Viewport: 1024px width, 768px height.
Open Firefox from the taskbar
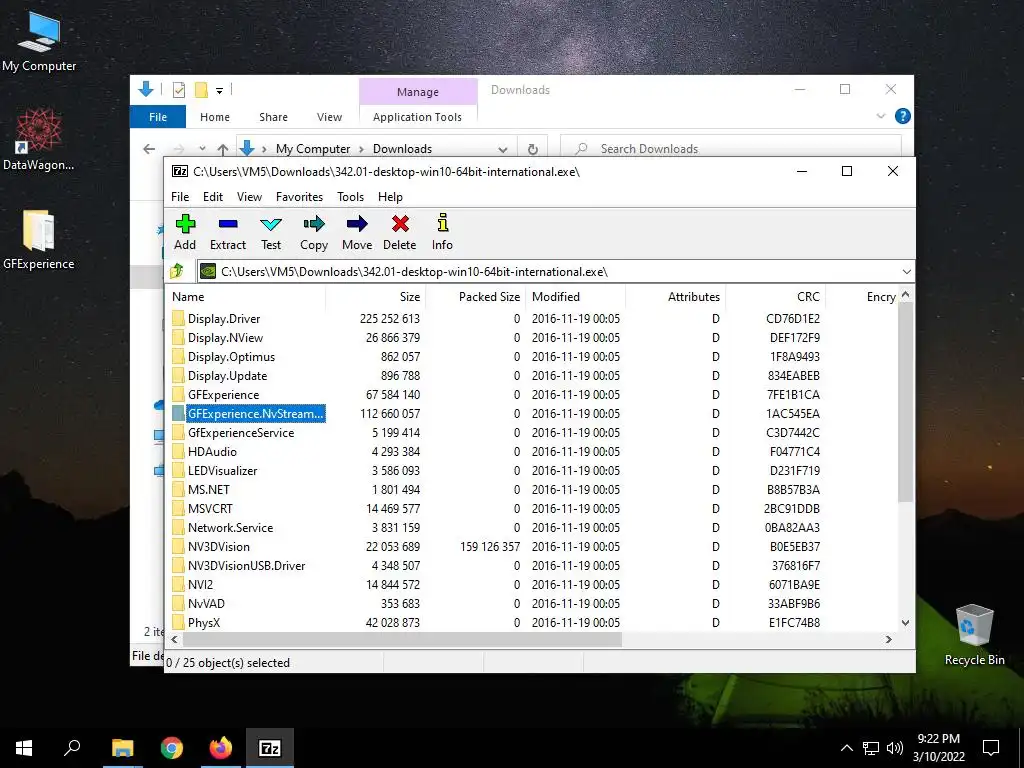[221, 748]
